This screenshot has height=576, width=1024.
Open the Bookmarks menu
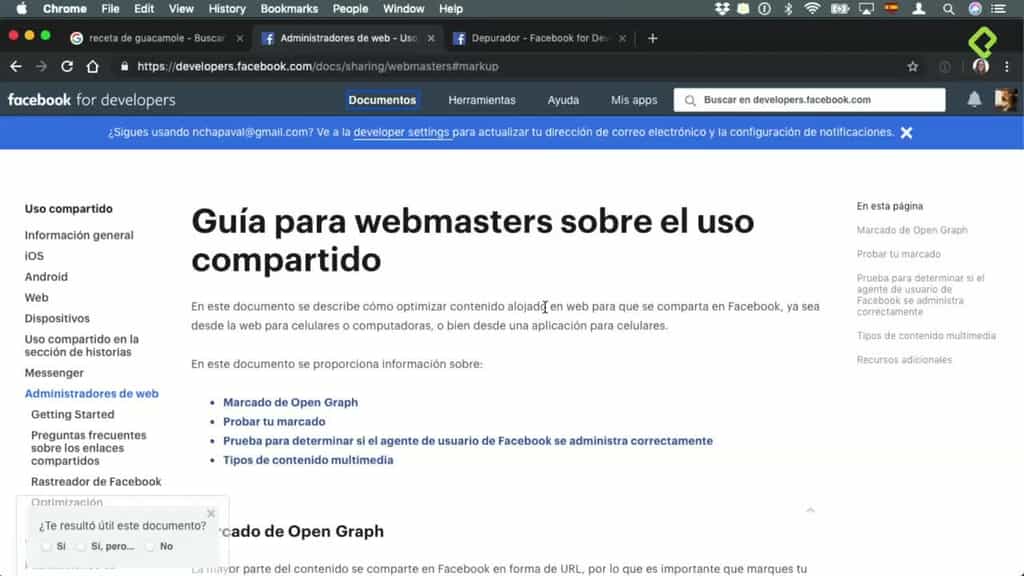coord(289,8)
